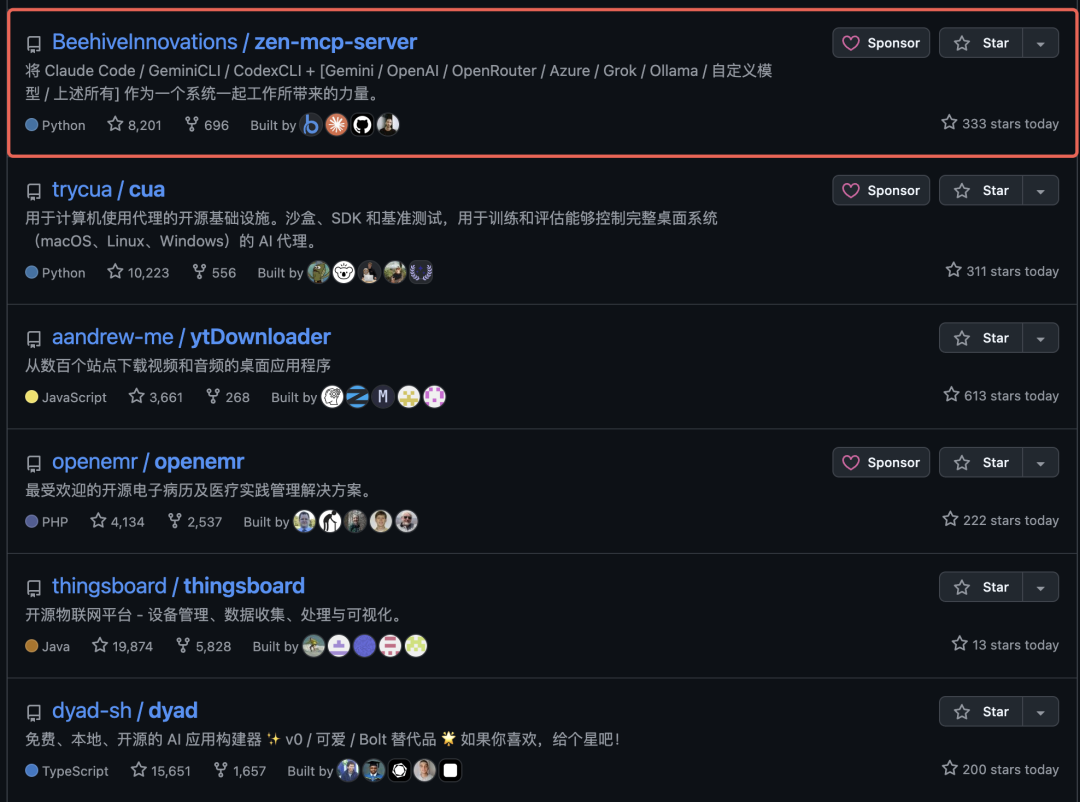Click the fork count icon for trycua/cua
The height and width of the screenshot is (802, 1080).
coord(199,271)
